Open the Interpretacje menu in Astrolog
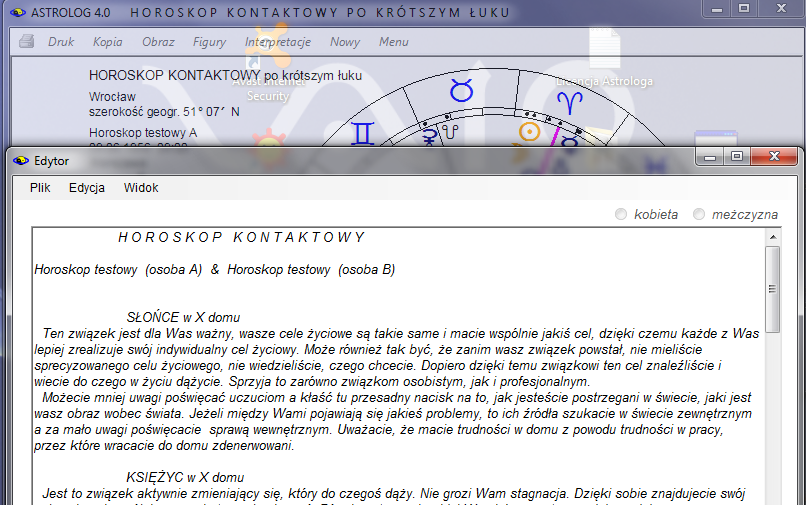This screenshot has height=505, width=806. (278, 42)
